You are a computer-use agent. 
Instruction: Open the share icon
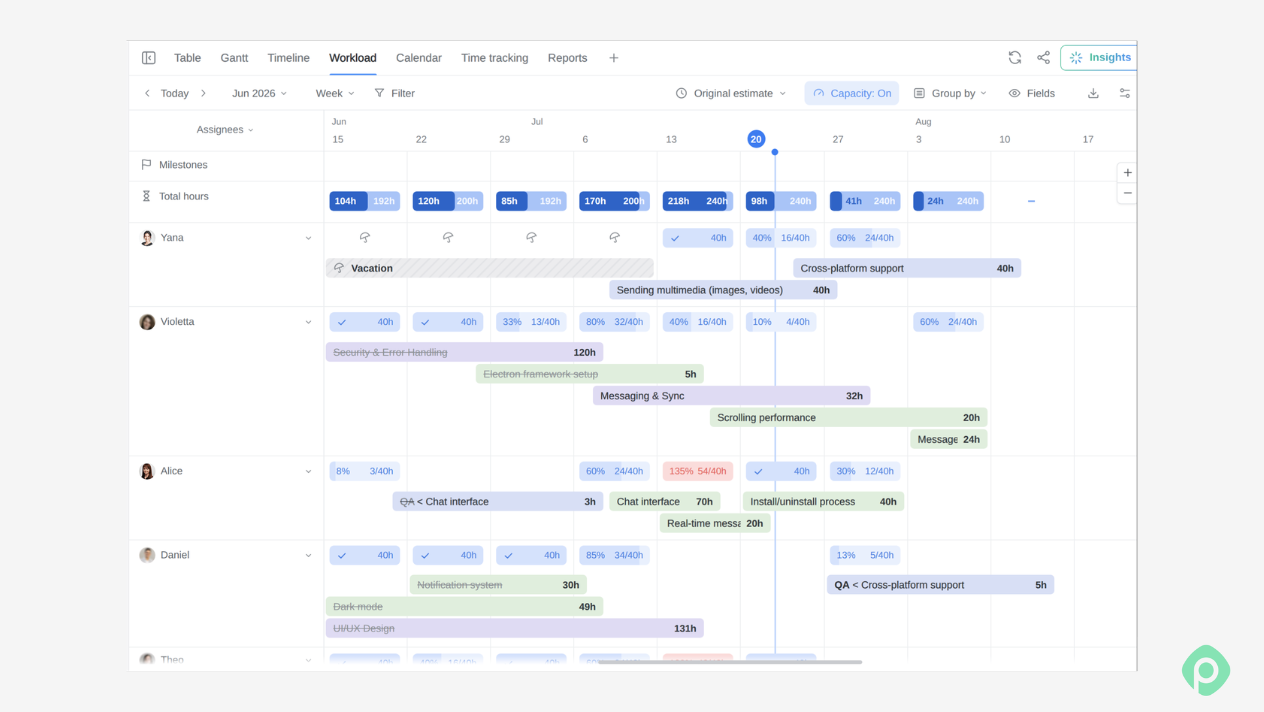pos(1043,58)
